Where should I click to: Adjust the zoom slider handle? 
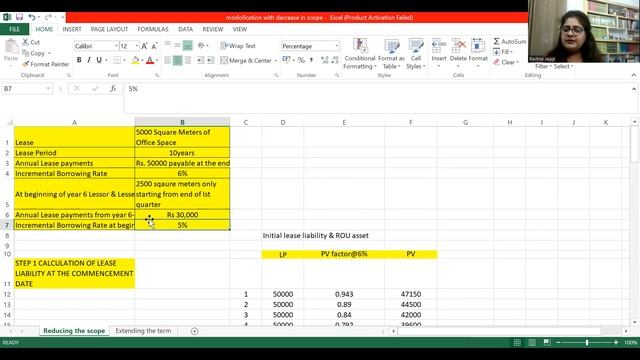(587, 342)
